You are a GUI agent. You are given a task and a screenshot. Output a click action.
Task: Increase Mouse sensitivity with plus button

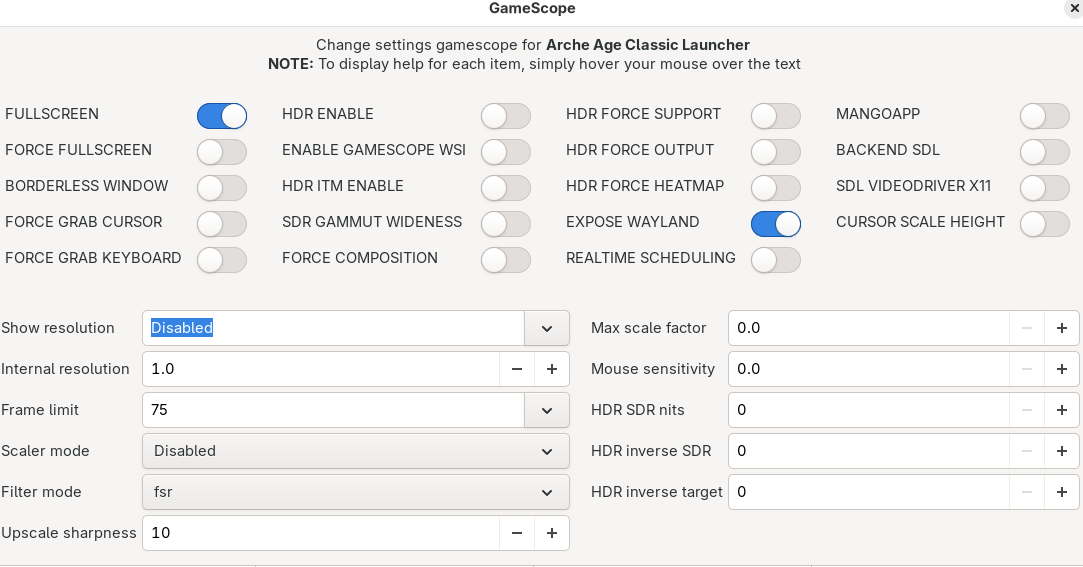(1061, 369)
